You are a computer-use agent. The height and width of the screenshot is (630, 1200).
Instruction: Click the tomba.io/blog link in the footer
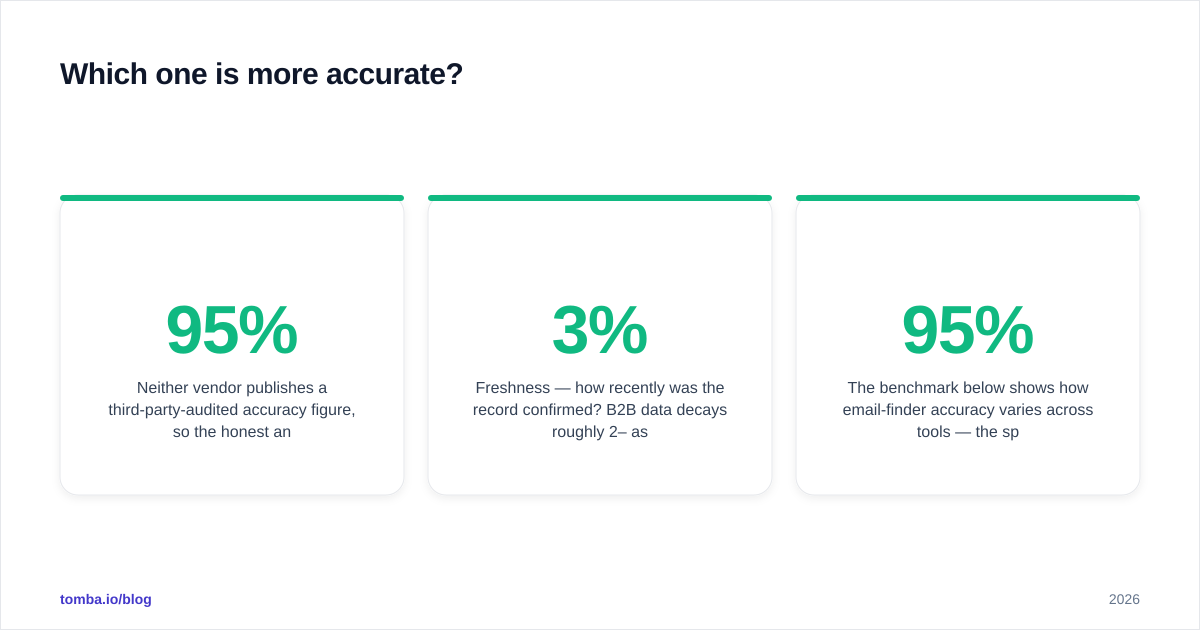coord(106,599)
